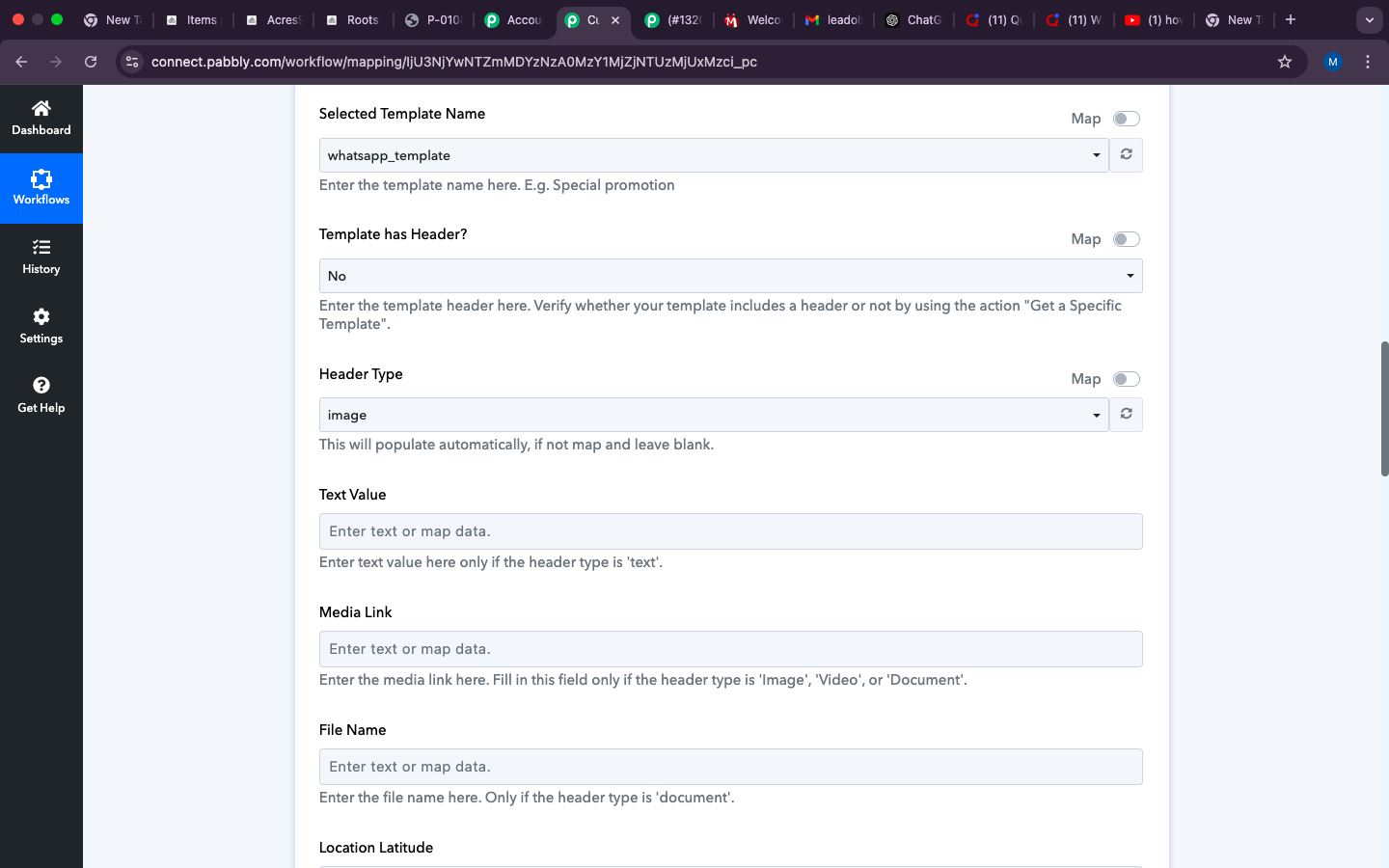Refresh the Header Type options
This screenshot has width=1389, height=868.
(1126, 415)
